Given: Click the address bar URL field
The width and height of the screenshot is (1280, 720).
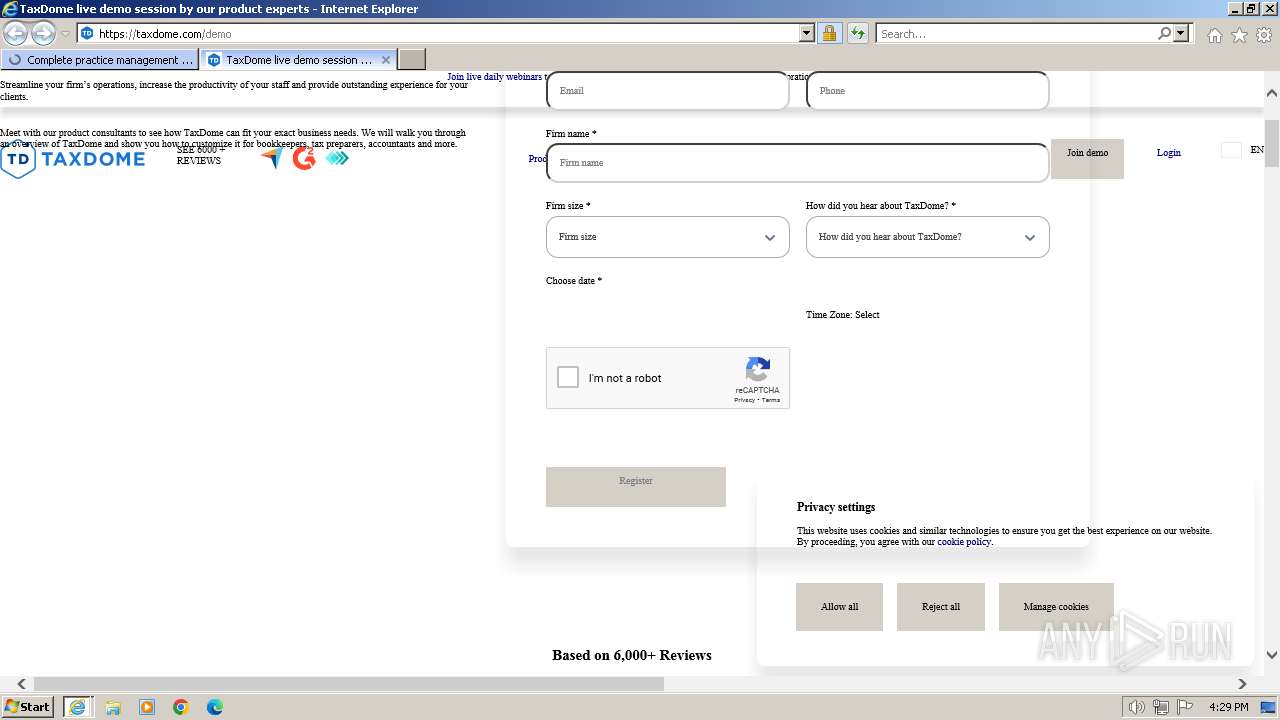Looking at the screenshot, I should coord(447,33).
